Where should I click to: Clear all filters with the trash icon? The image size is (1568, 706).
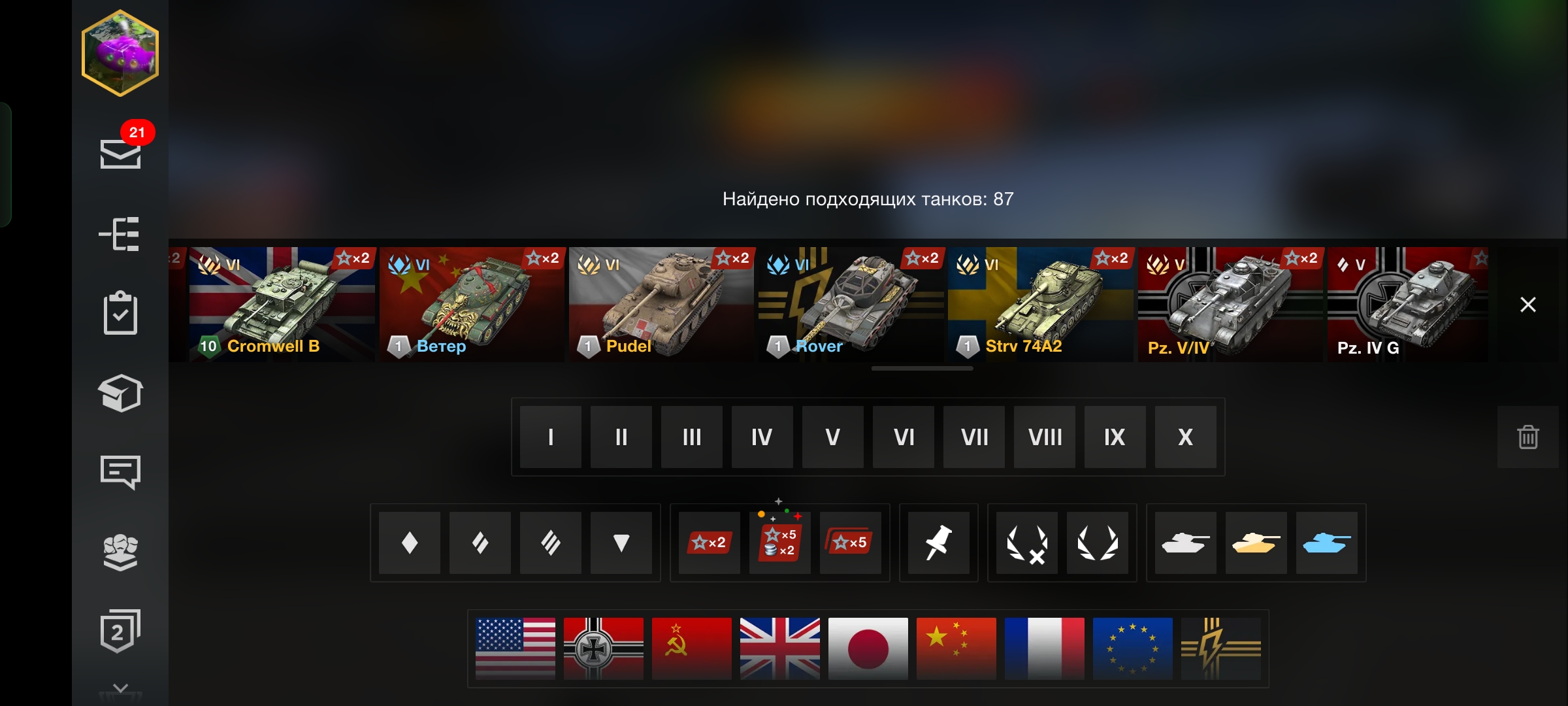(x=1527, y=437)
